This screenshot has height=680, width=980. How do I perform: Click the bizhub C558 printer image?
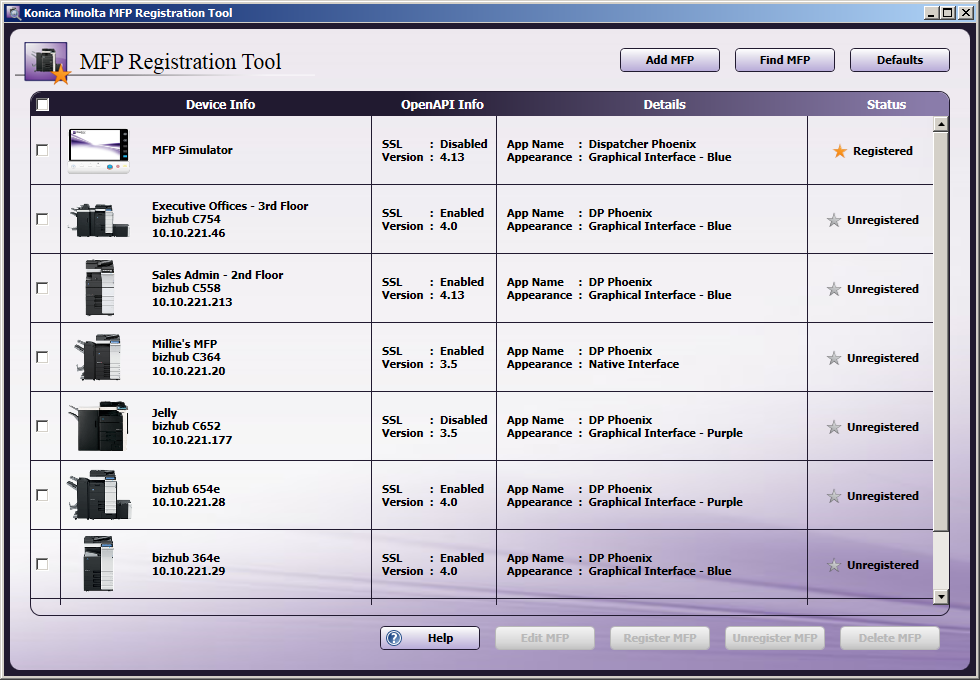[100, 288]
